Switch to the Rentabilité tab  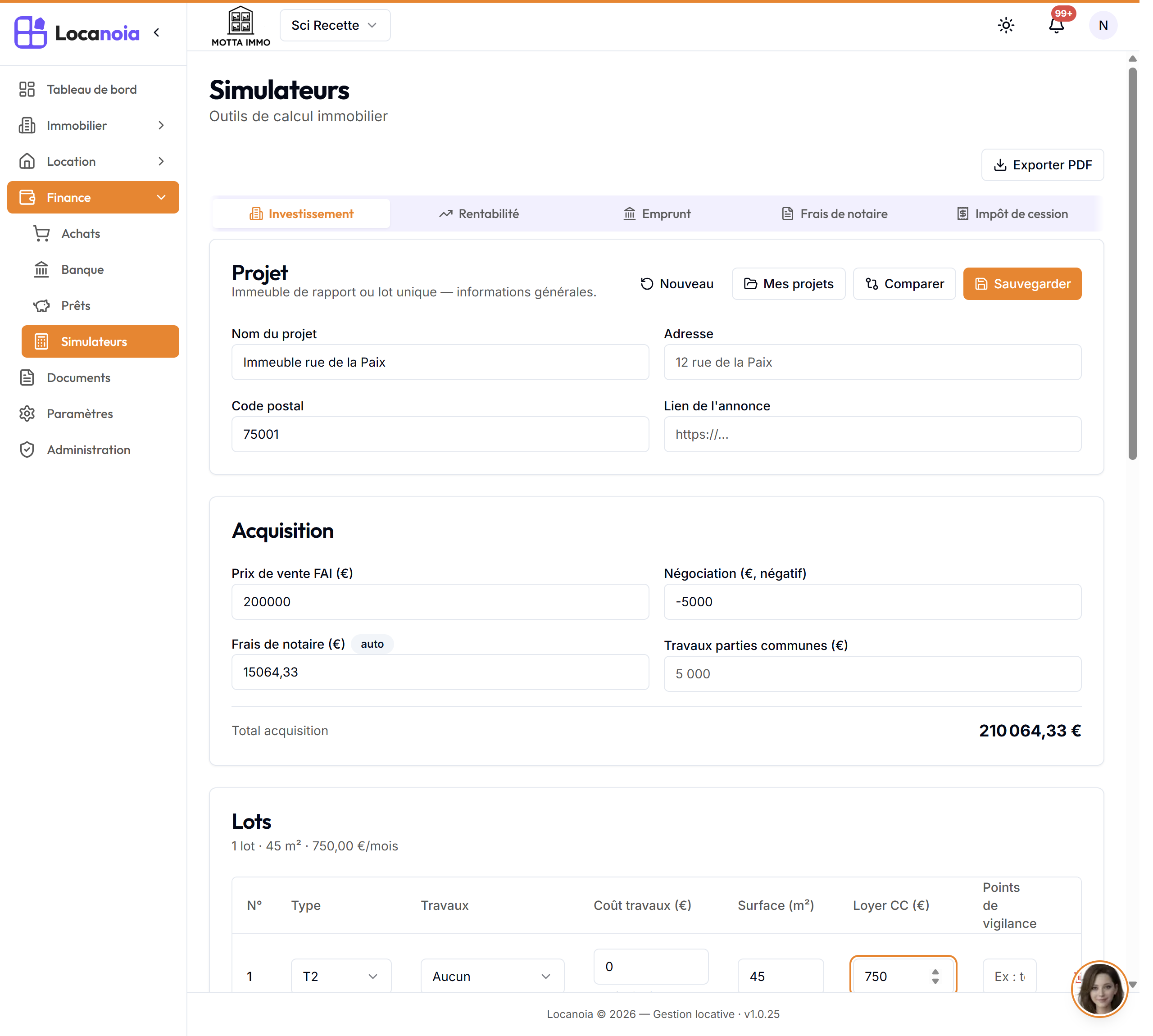click(479, 214)
